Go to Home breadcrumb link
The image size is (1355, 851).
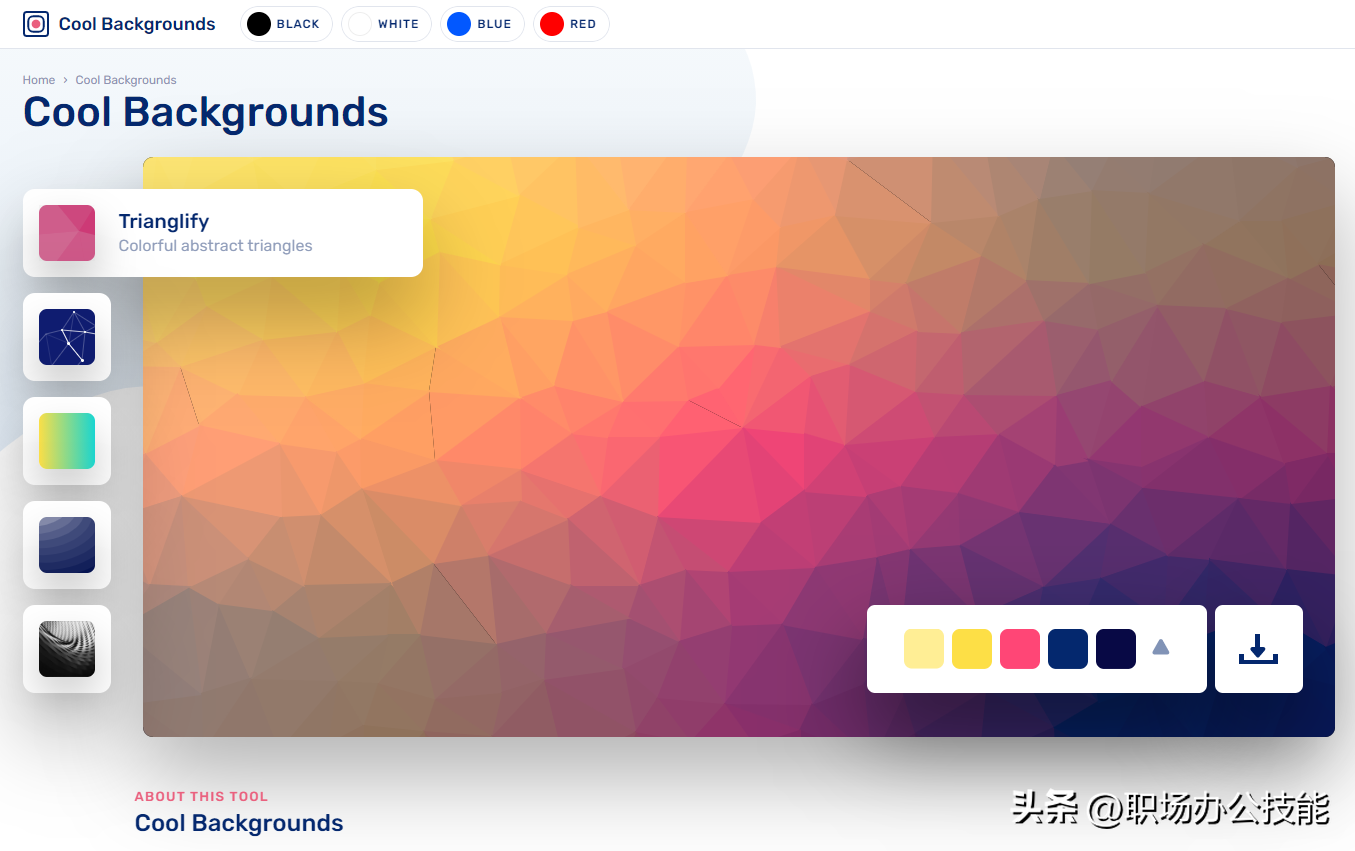(x=39, y=80)
